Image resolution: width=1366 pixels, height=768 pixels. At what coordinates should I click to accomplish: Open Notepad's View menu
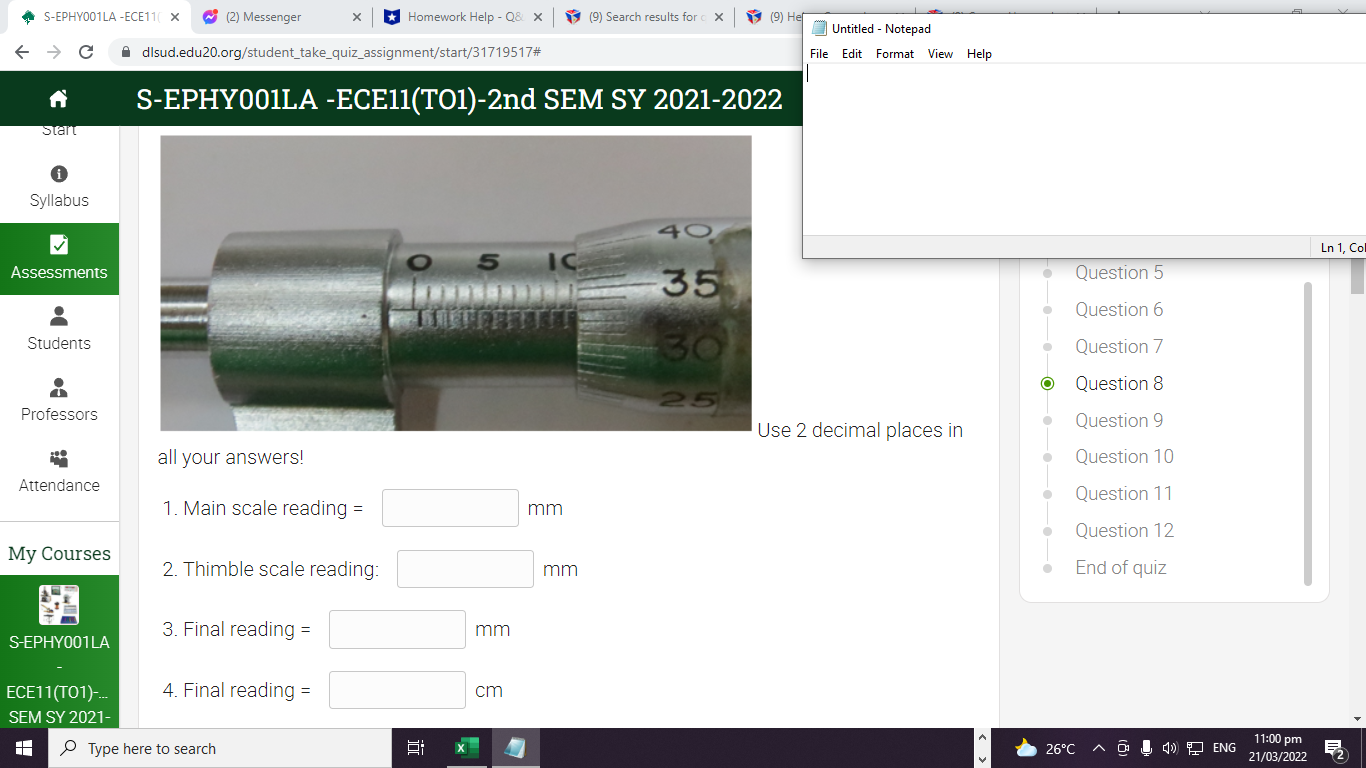pos(940,54)
